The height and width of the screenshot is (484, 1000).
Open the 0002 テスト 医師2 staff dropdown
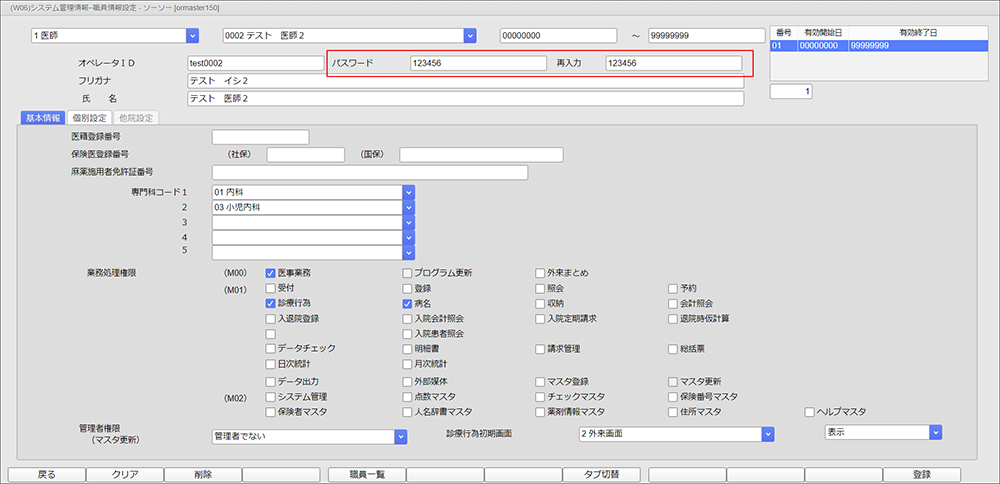[x=470, y=36]
